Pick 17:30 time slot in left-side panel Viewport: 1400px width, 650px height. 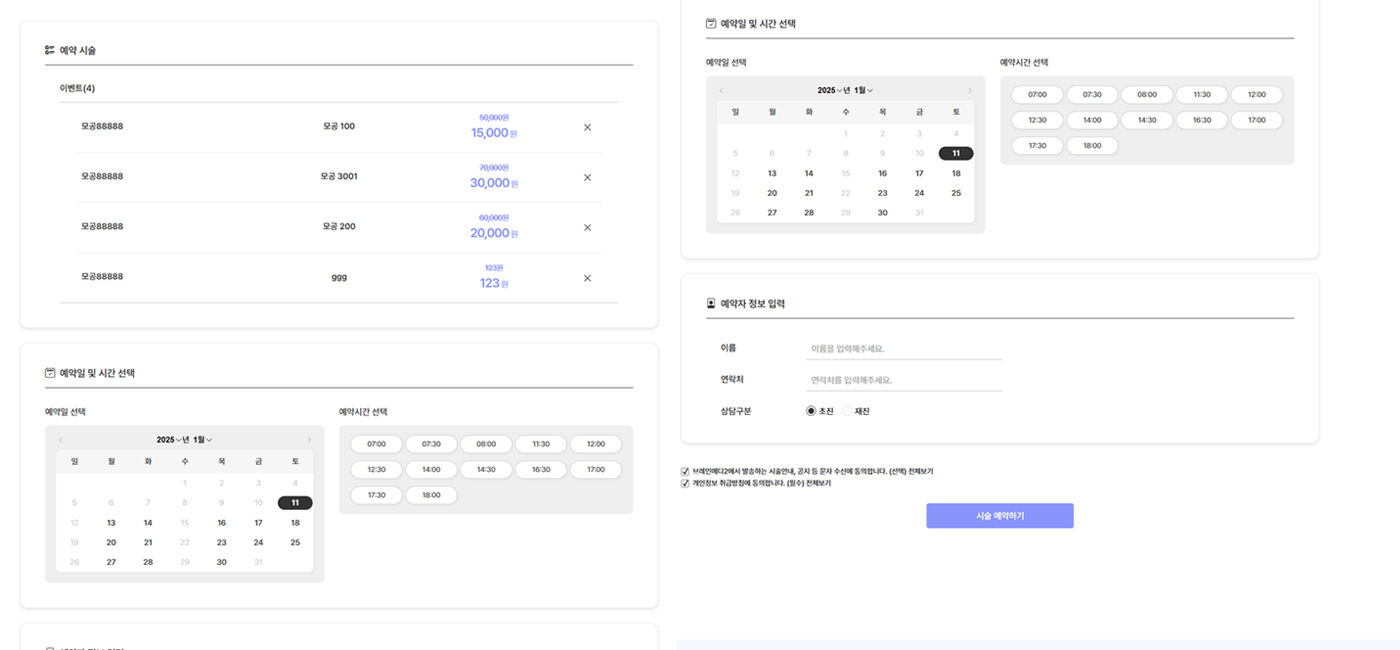(376, 495)
